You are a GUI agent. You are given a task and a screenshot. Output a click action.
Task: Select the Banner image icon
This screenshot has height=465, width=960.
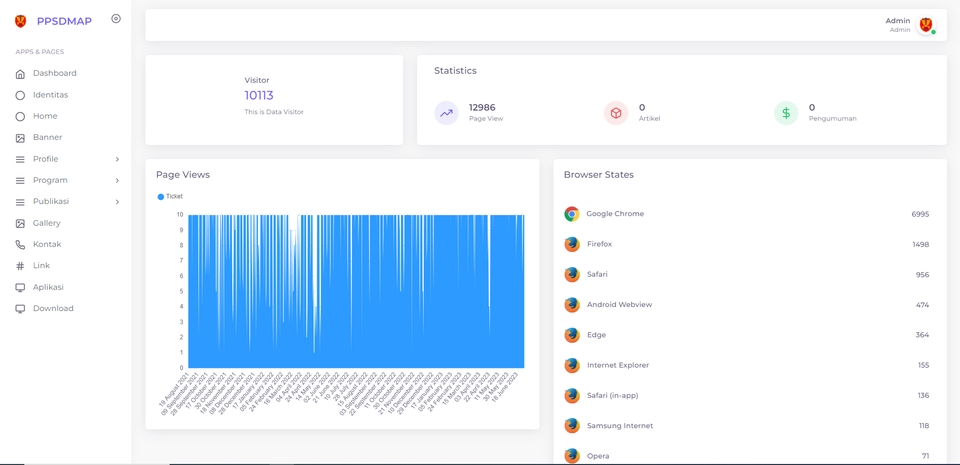click(x=20, y=138)
